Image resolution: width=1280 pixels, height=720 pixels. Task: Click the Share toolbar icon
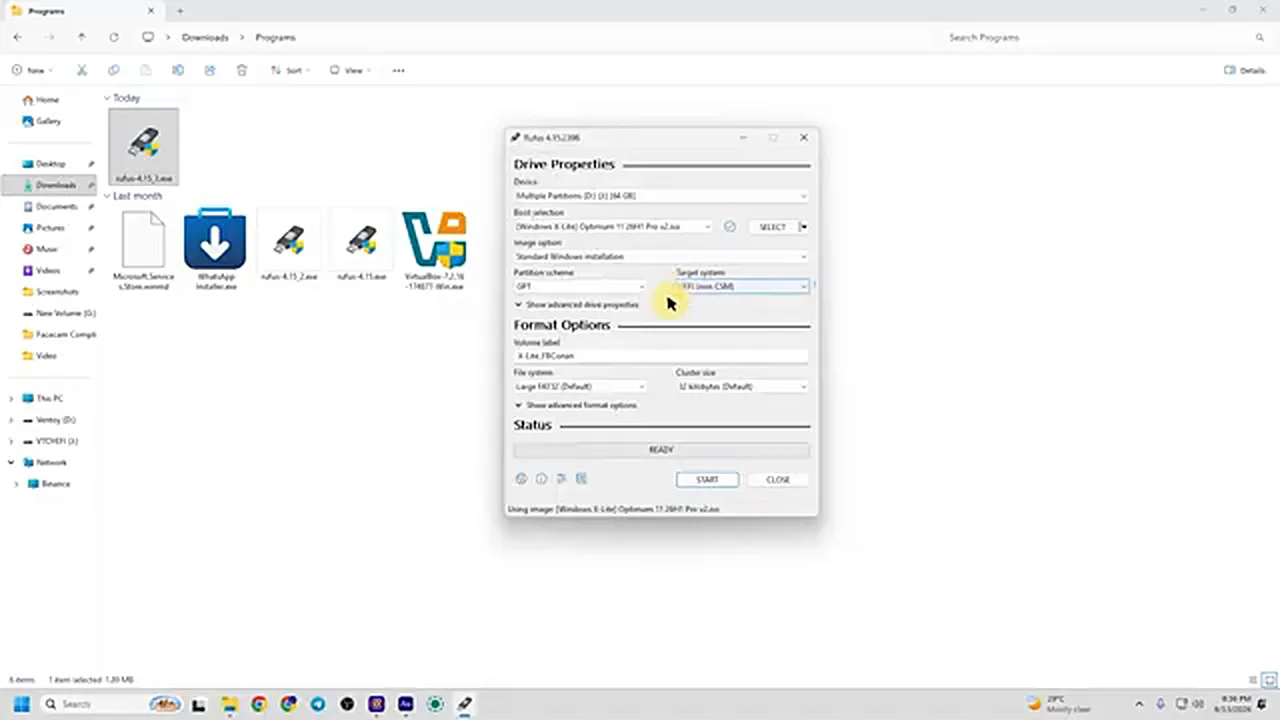[210, 71]
